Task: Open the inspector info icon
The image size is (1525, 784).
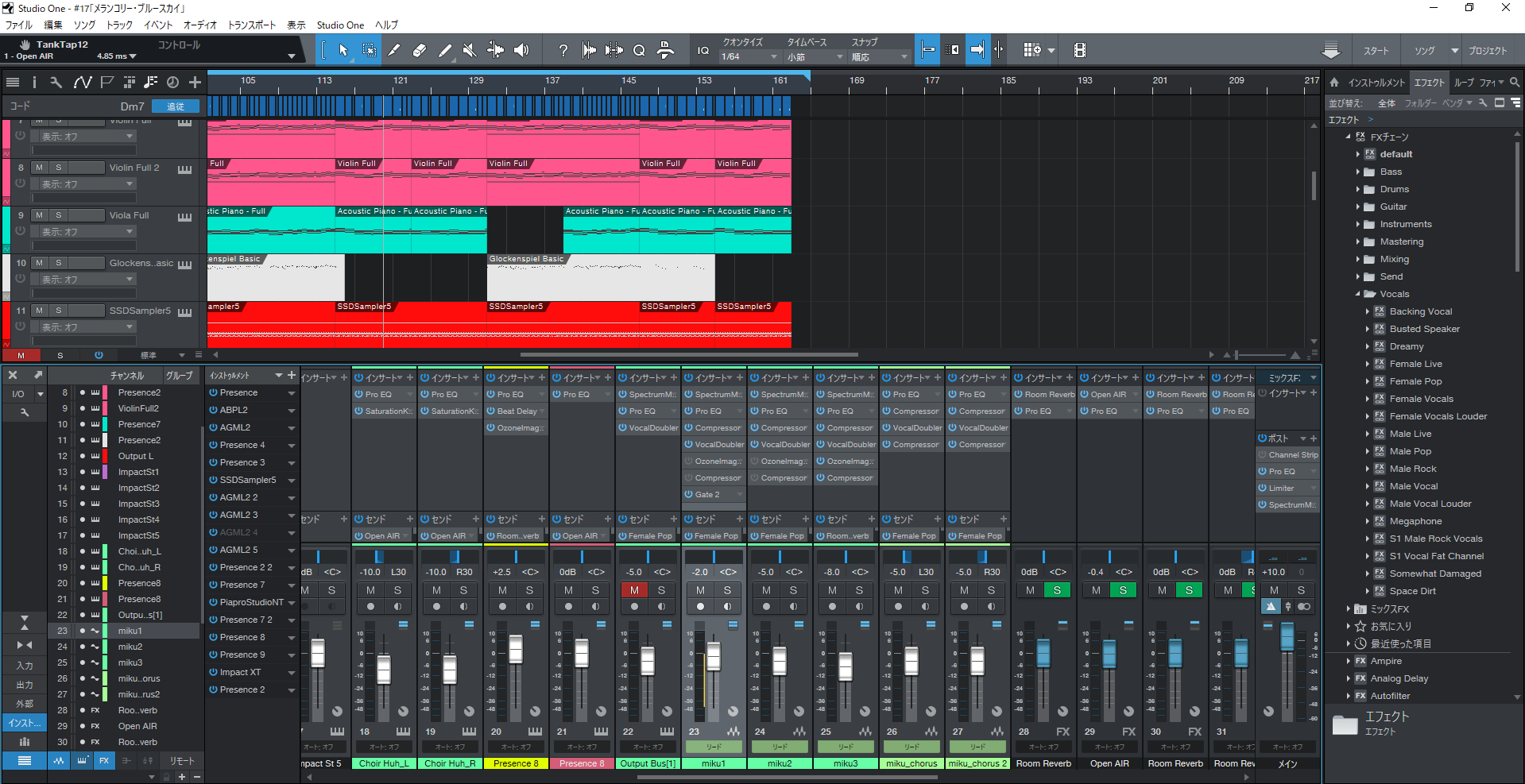Action: coord(34,82)
